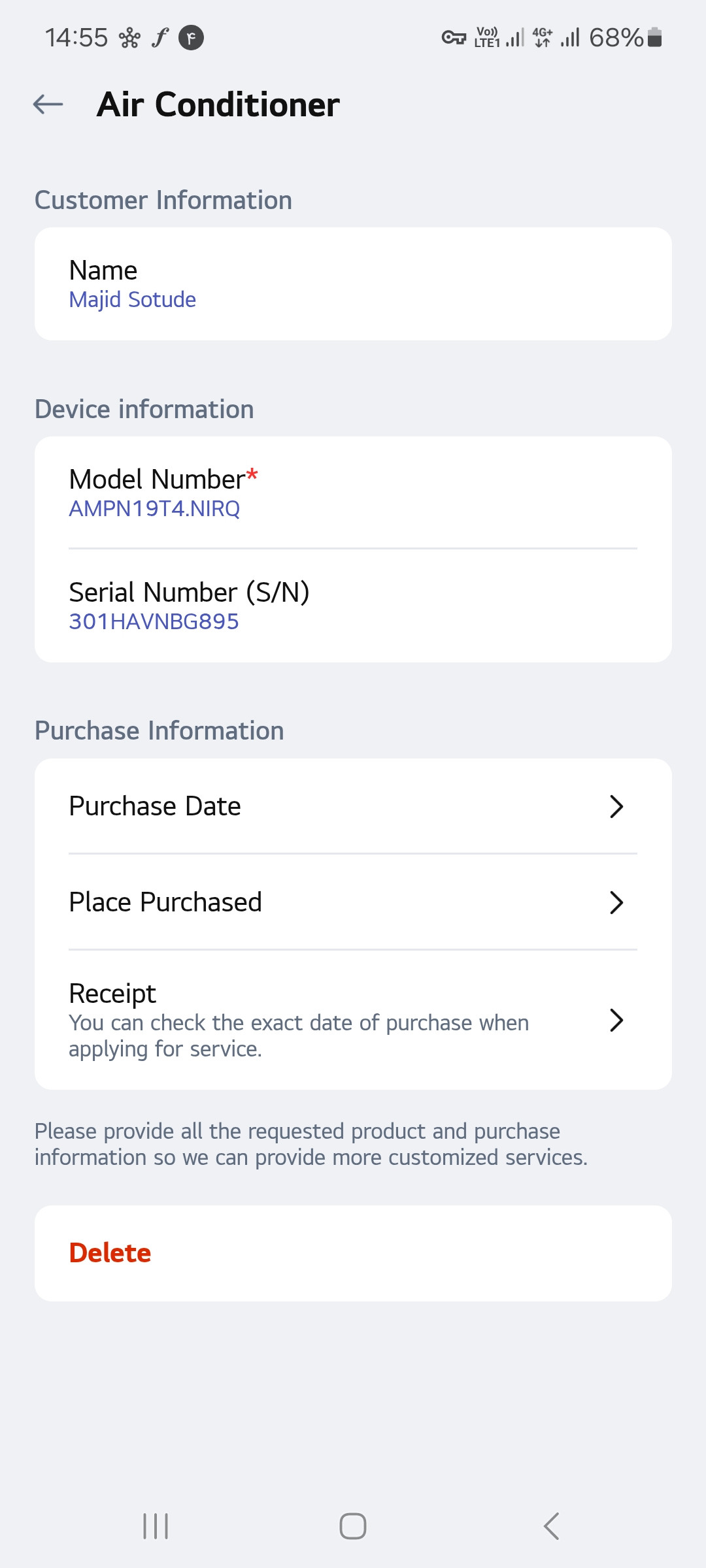Tap the circled notification icon in status bar

point(191,38)
